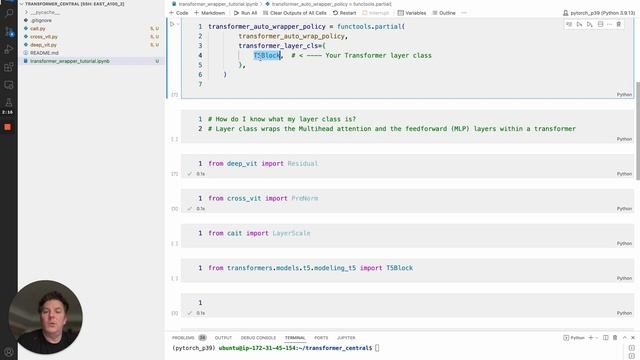The width and height of the screenshot is (640, 360).
Task: Open the notebook toolbar overflow menu
Action: click(464, 13)
